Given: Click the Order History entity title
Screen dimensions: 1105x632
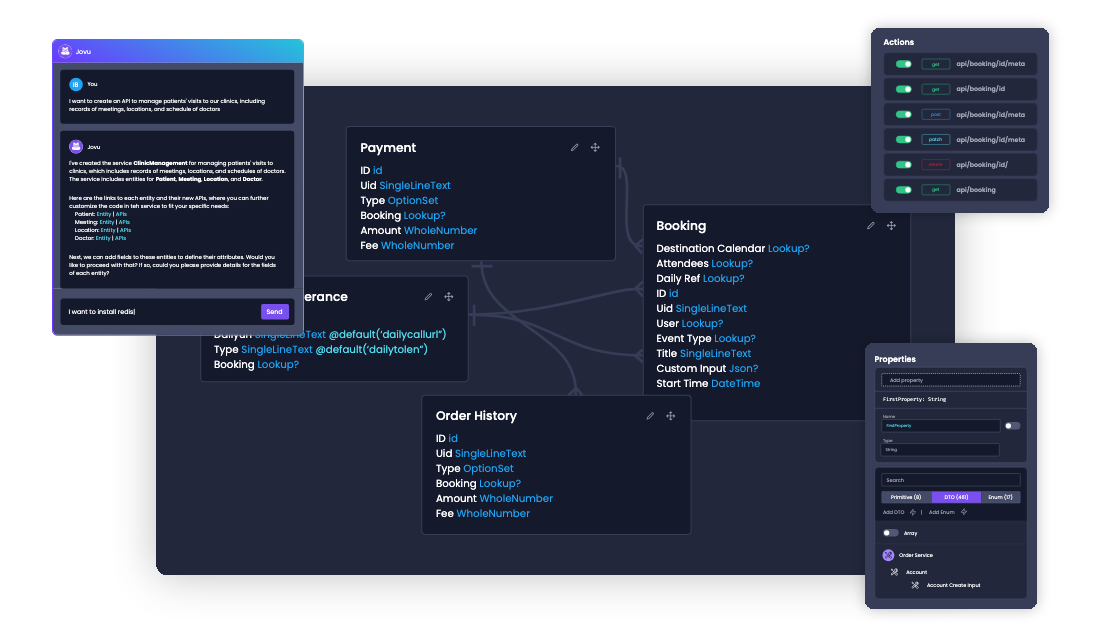Looking at the screenshot, I should [476, 416].
